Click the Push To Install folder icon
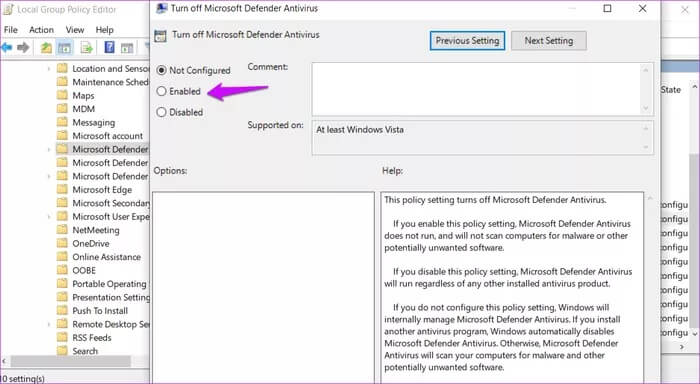The height and width of the screenshot is (384, 700). click(x=62, y=310)
